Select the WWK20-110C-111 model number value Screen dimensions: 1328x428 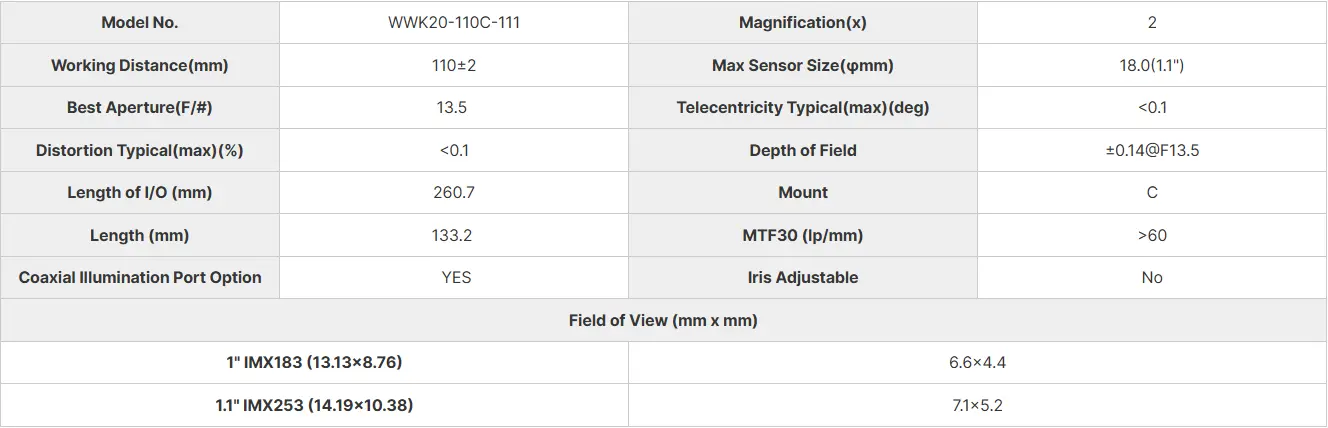coord(454,23)
